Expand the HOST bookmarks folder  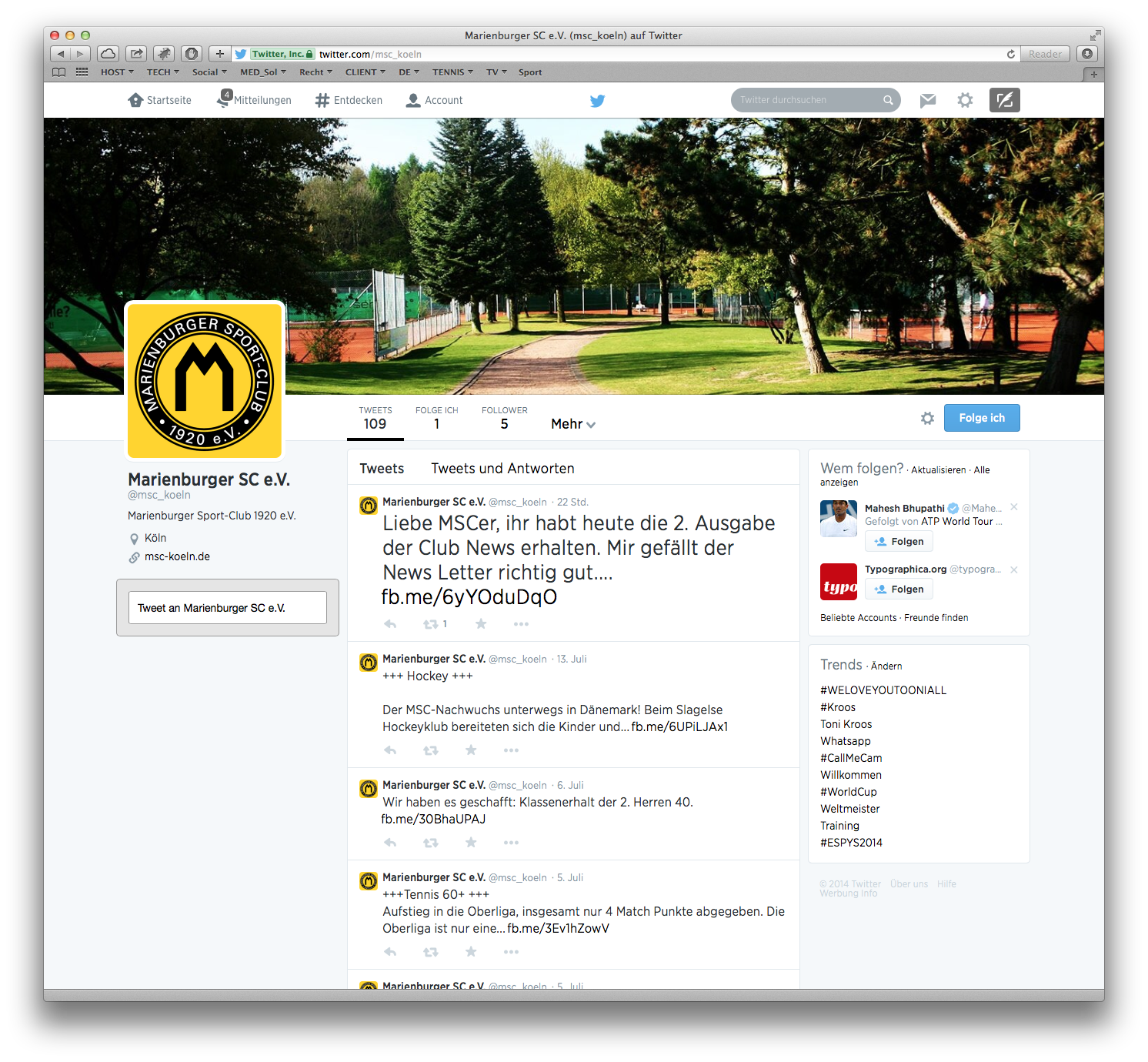coord(117,72)
